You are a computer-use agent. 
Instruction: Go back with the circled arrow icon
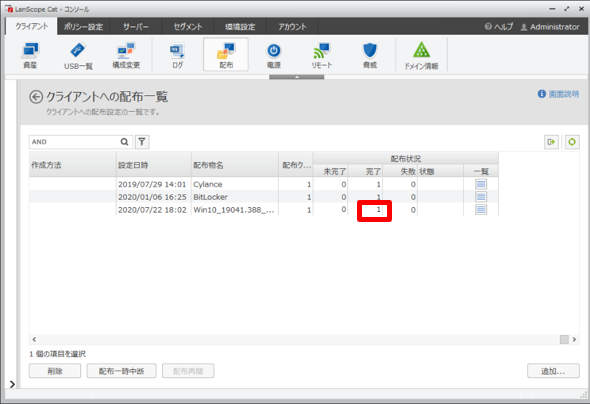pos(36,97)
